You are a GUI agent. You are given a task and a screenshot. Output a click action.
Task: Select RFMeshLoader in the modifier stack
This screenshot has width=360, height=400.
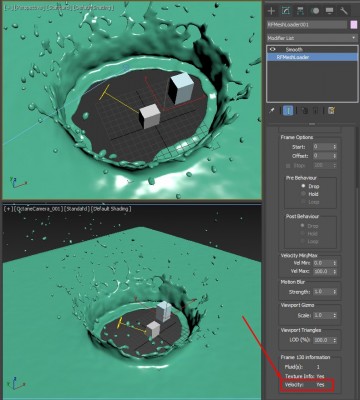312,57
